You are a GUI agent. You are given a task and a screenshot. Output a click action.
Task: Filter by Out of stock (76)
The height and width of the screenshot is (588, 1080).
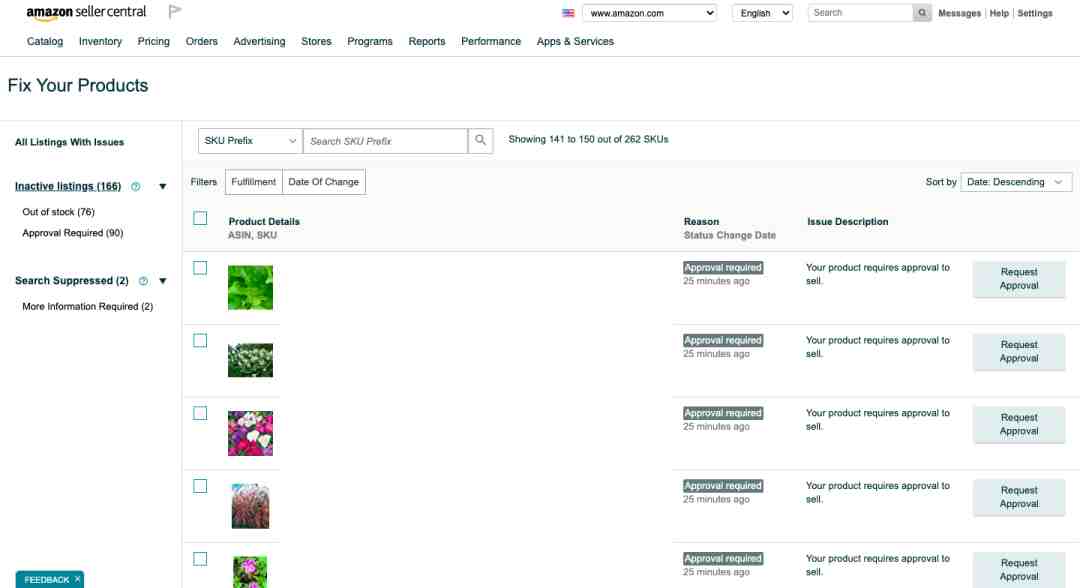pos(59,212)
